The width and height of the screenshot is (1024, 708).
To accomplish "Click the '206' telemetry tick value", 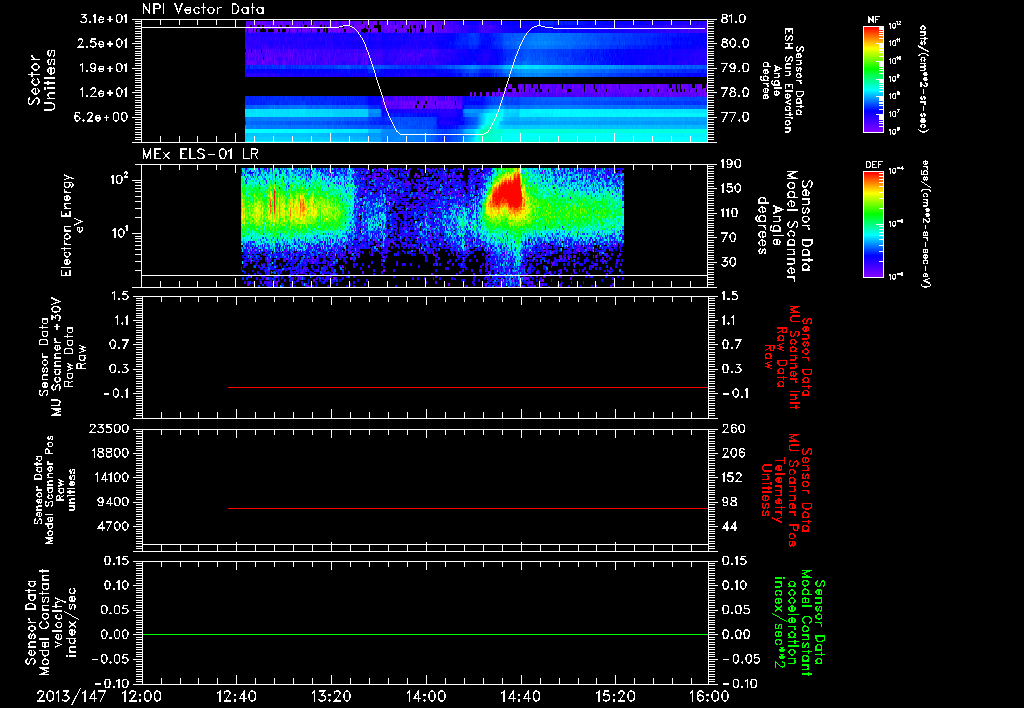I will 732,453.
